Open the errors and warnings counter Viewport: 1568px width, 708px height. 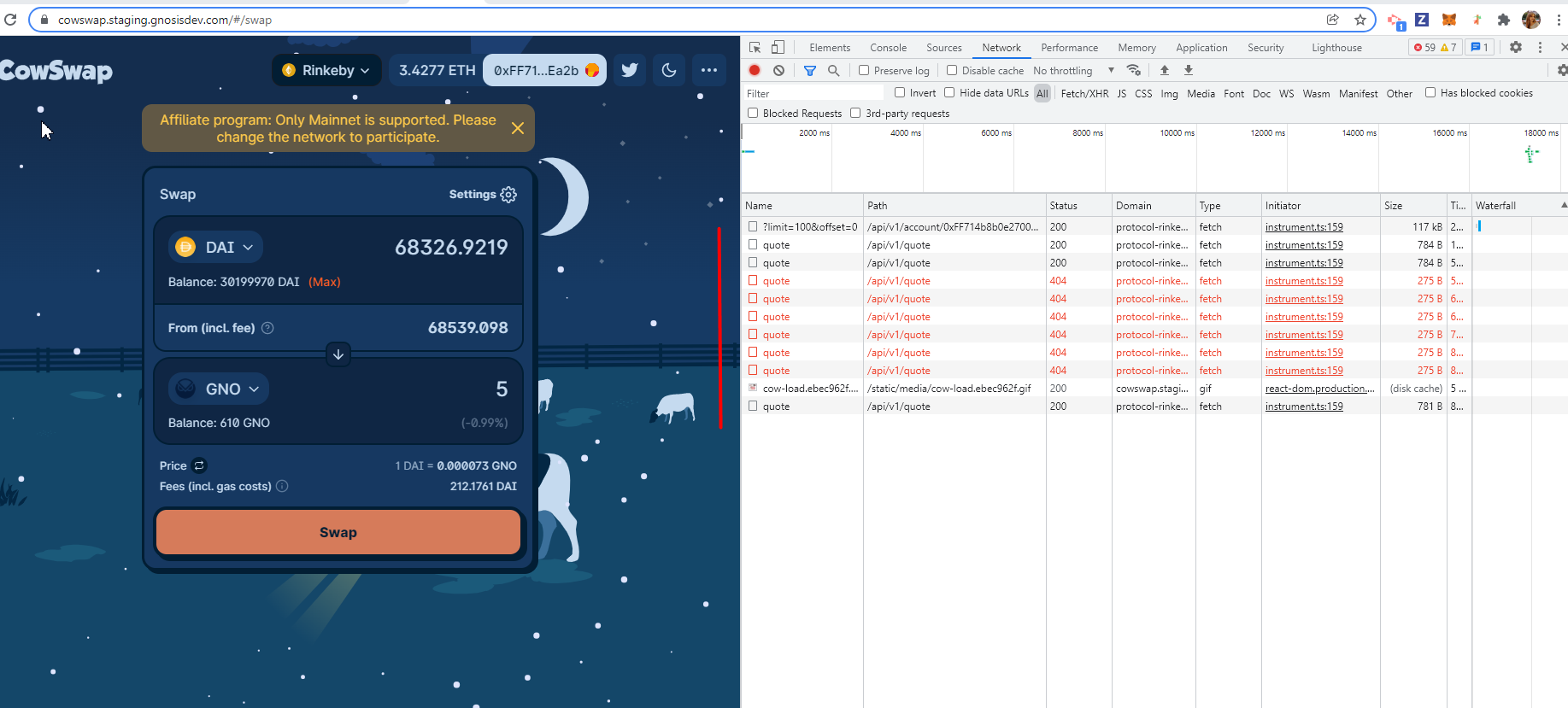click(x=1436, y=48)
